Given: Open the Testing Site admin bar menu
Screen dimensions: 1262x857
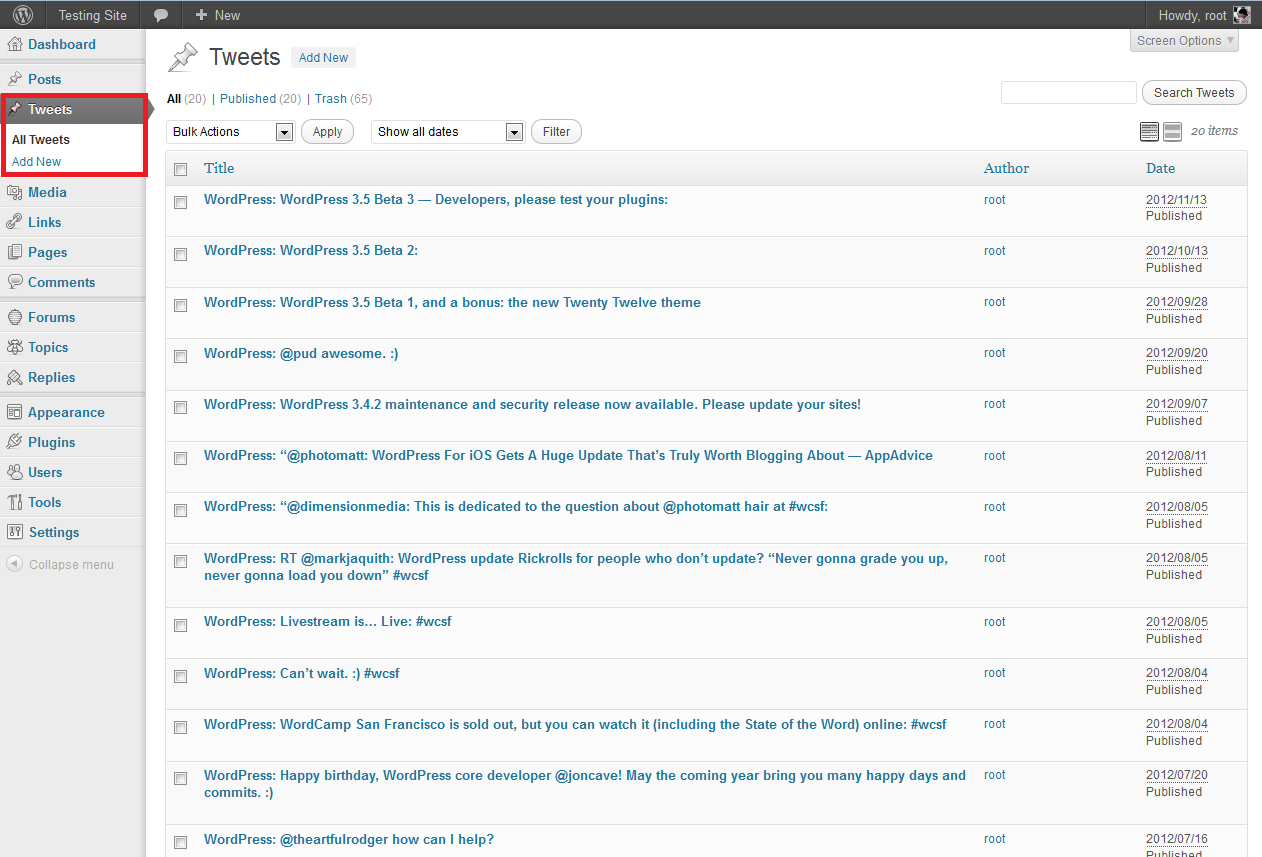Looking at the screenshot, I should (93, 15).
